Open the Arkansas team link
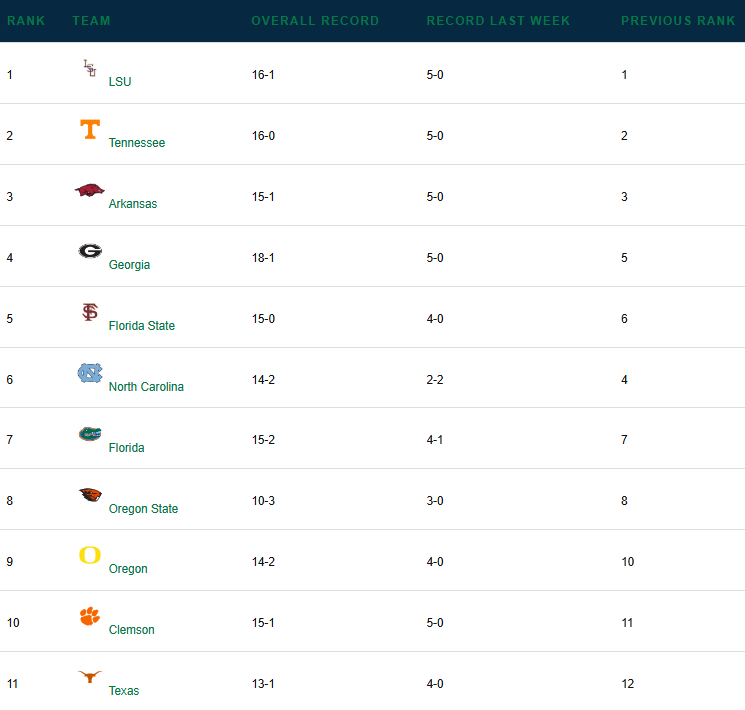The width and height of the screenshot is (745, 710). 133,203
